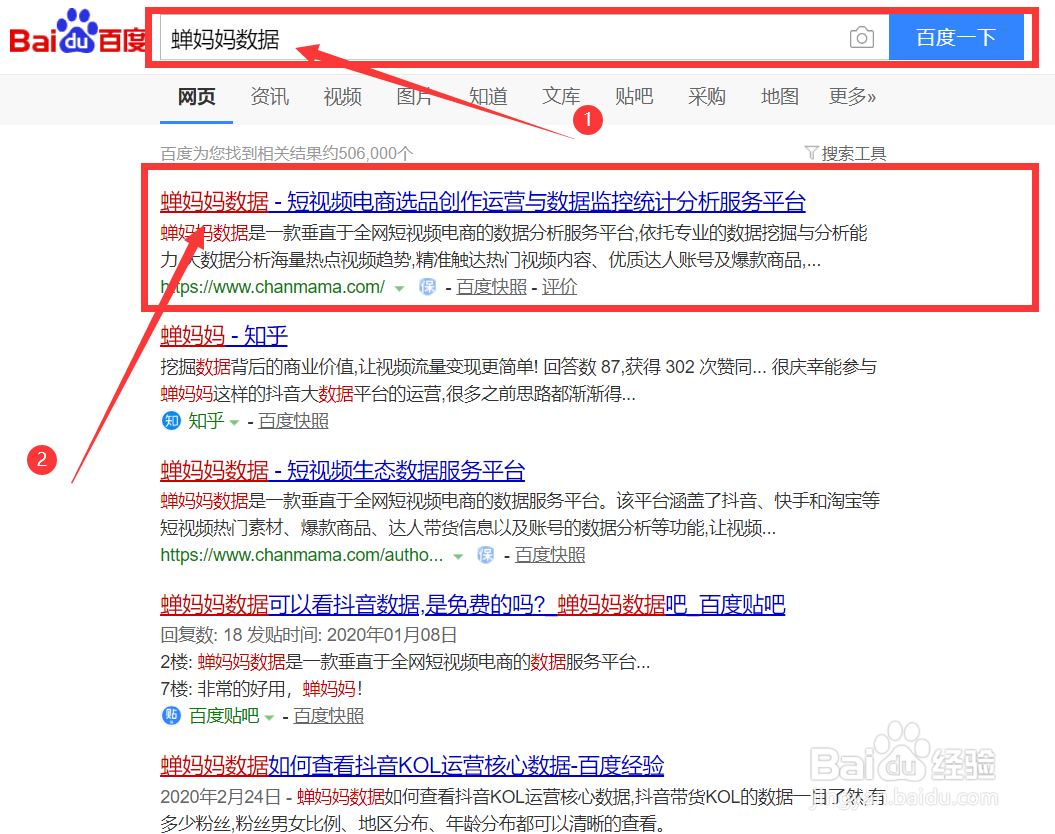This screenshot has height=834, width=1055.
Task: Switch to the 地图 tab
Action: (779, 97)
